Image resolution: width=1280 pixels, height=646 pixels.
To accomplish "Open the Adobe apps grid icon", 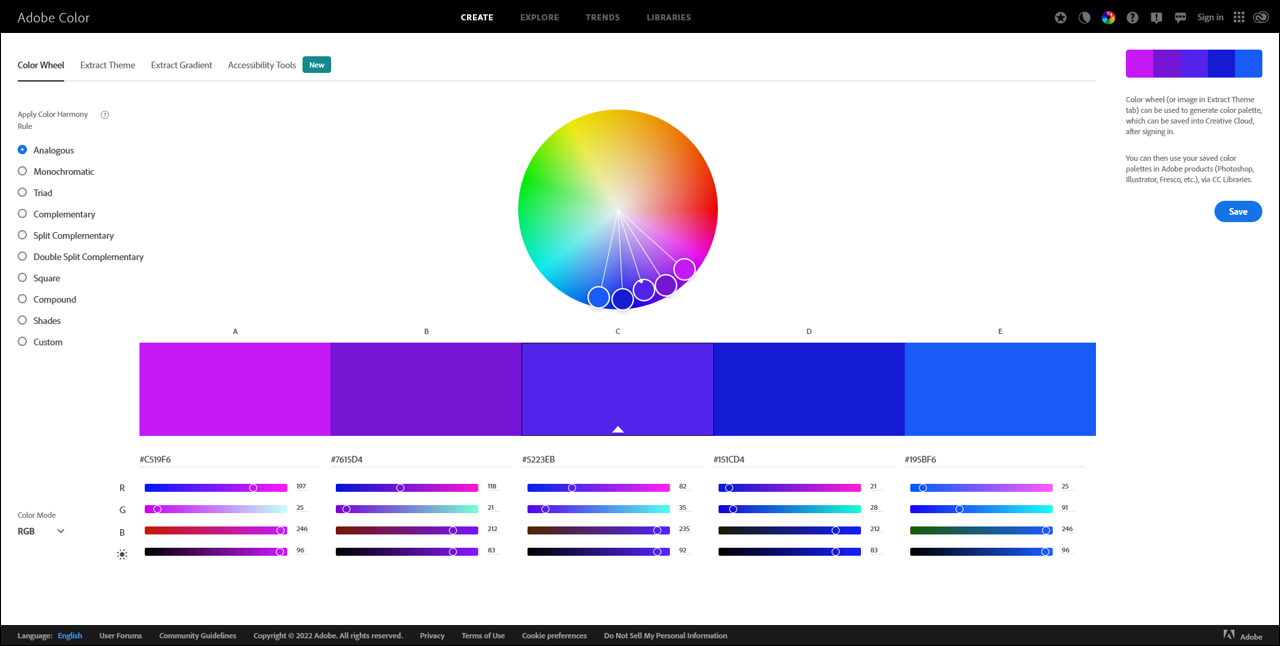I will coord(1238,17).
